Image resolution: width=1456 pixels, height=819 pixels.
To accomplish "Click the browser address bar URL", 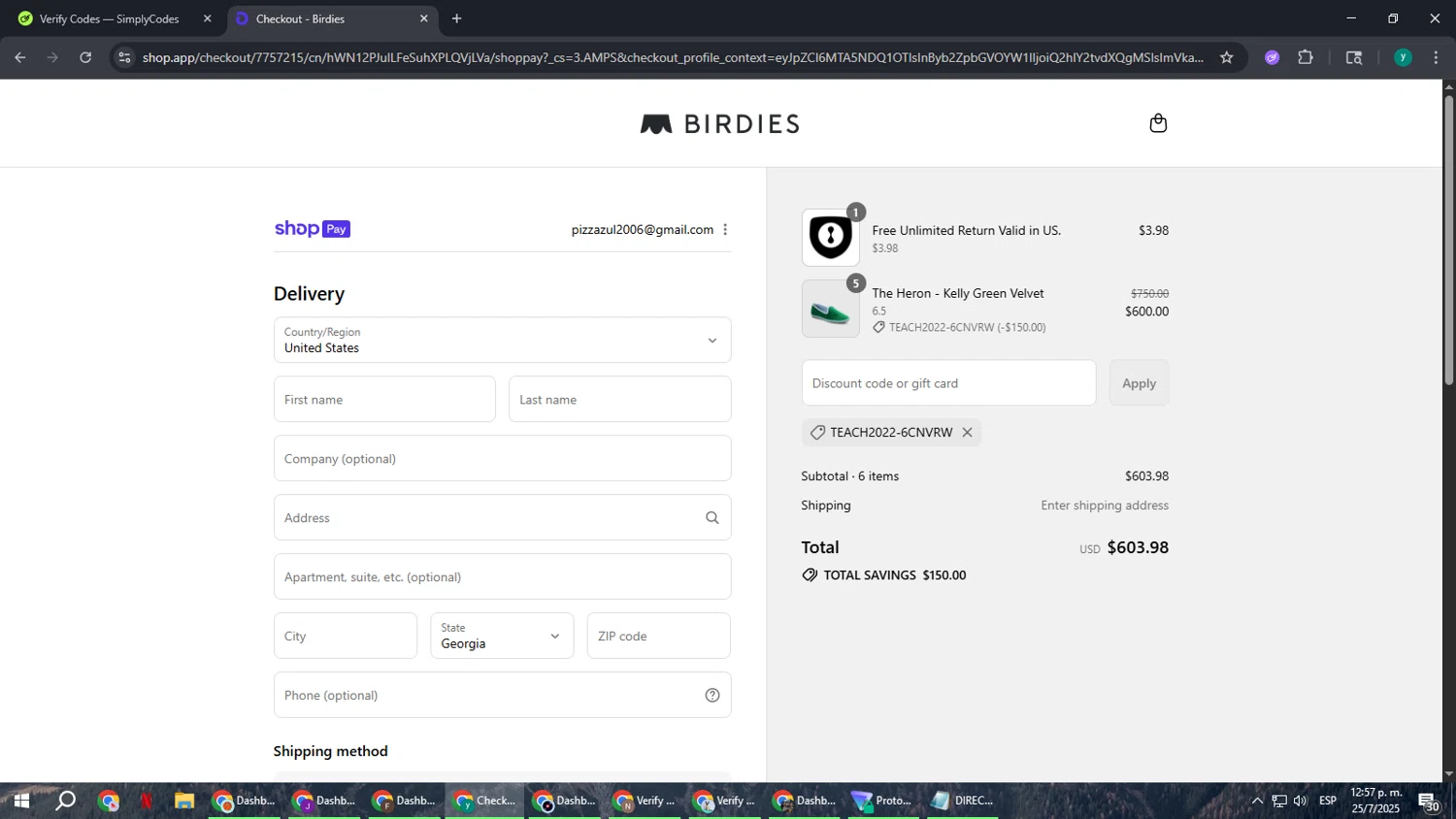I will click(673, 57).
